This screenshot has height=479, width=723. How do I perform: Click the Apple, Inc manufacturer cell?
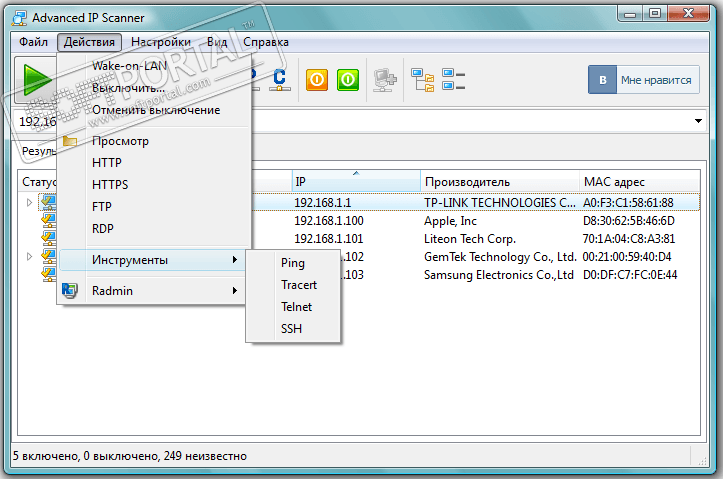(x=450, y=221)
